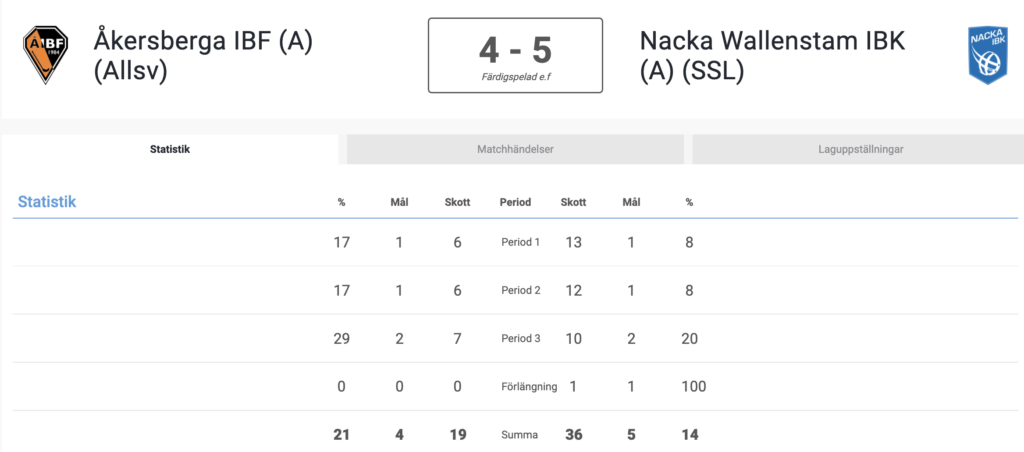Click the Färdigspelad e.f status text

(x=515, y=77)
